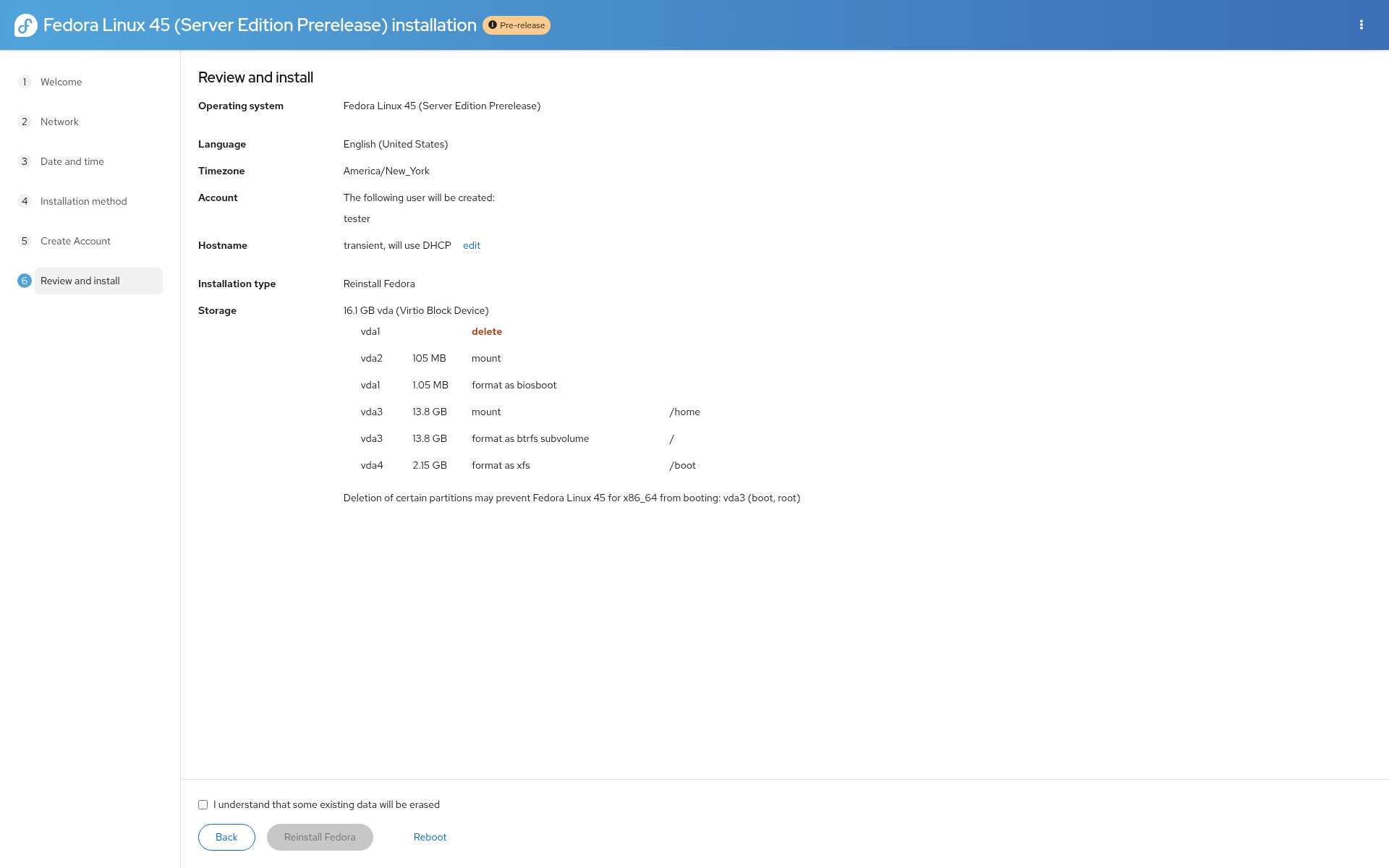This screenshot has width=1389, height=868.
Task: Check the data erasure acknowledgement checkbox
Action: tap(203, 804)
